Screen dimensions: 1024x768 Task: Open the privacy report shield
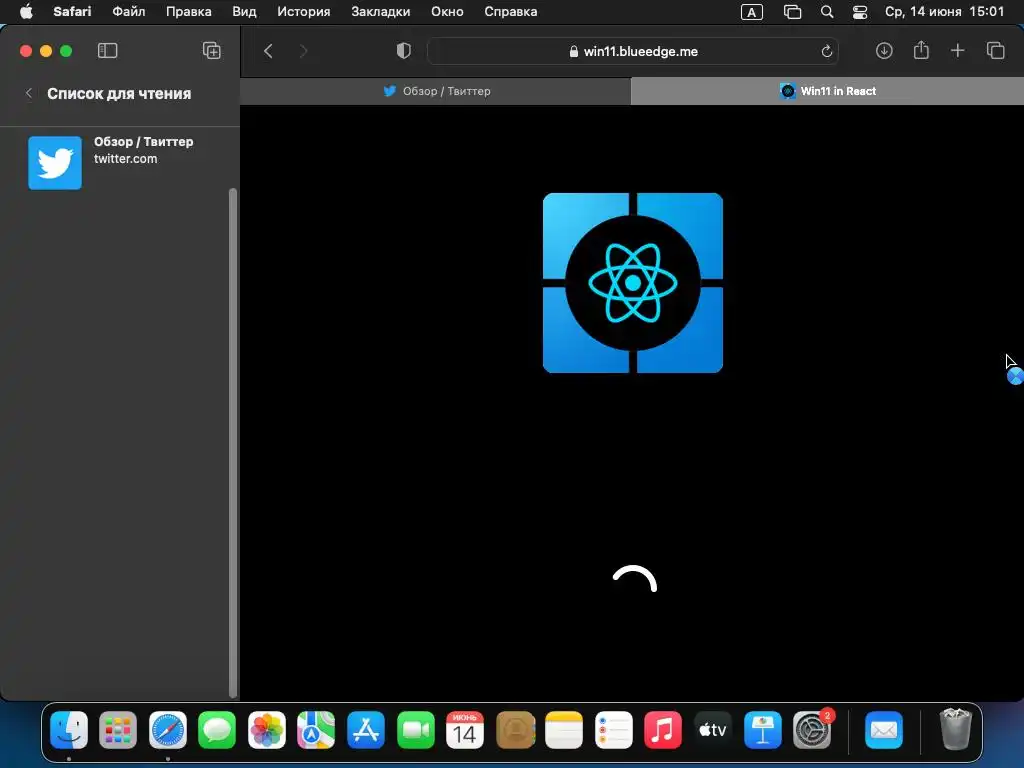[x=404, y=51]
